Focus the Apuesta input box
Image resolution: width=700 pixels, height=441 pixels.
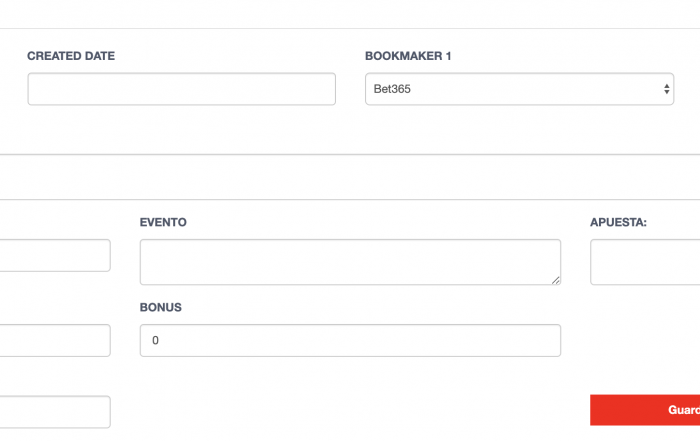pyautogui.click(x=645, y=262)
